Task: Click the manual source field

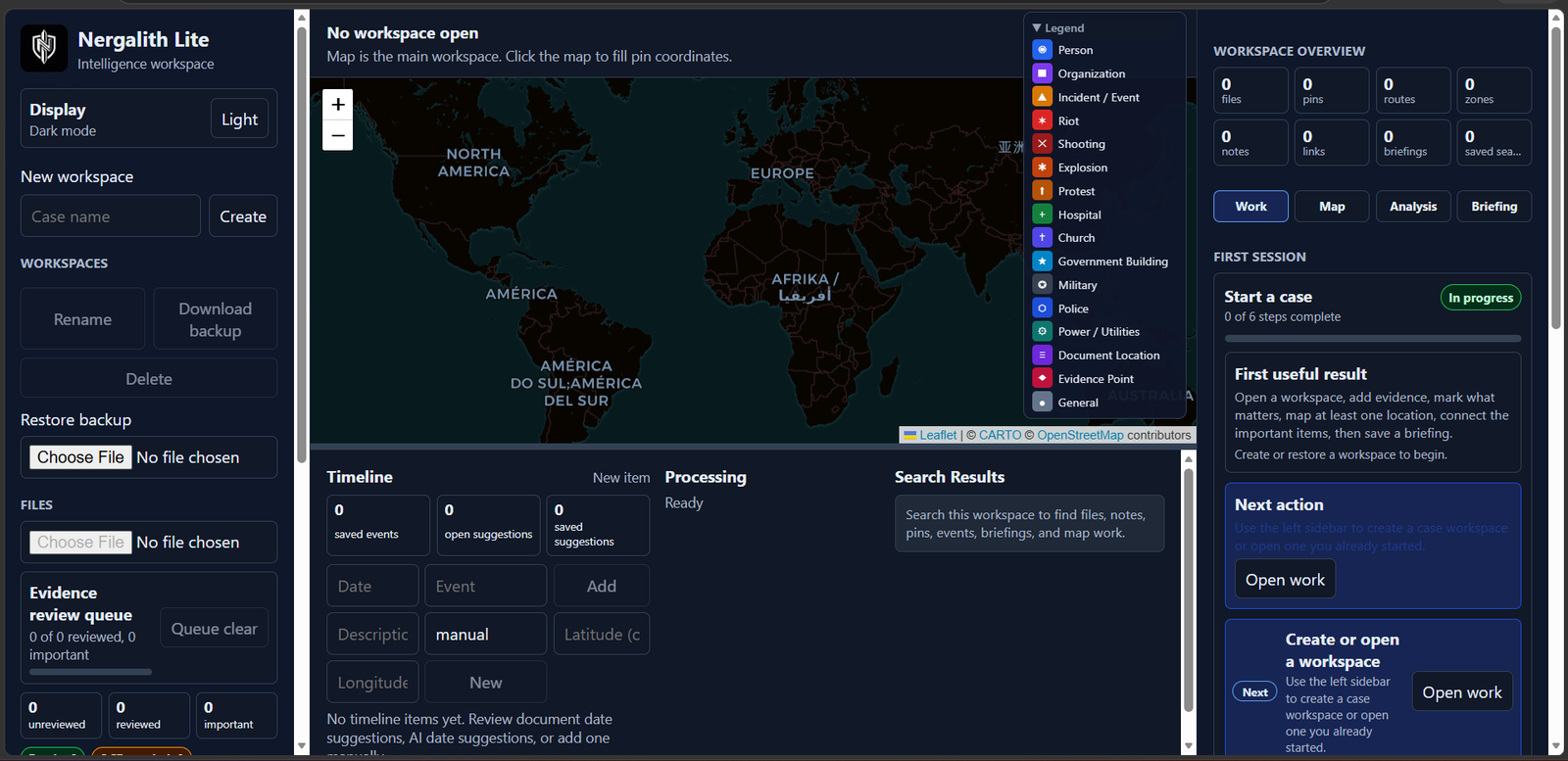Action: 486,635
